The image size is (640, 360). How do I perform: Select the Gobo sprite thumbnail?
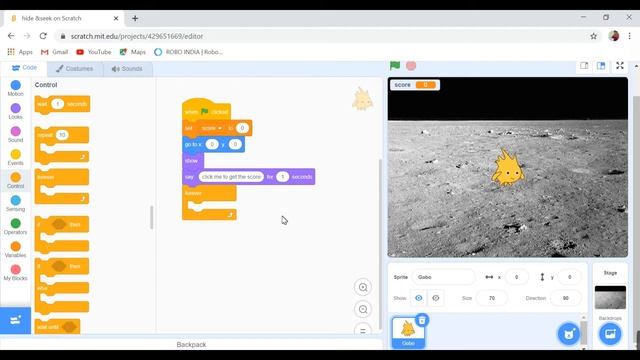point(408,333)
